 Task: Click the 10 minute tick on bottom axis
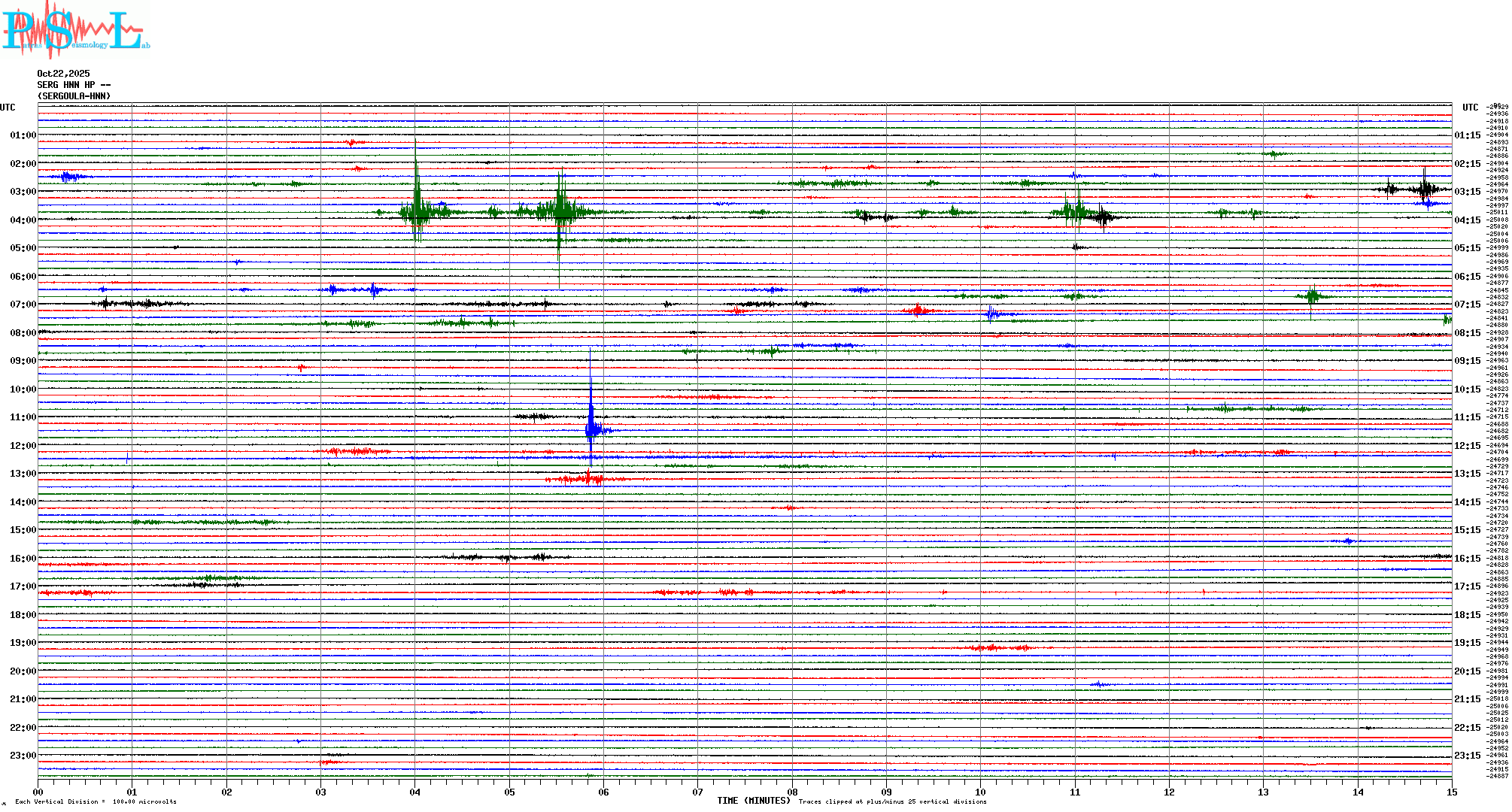tap(980, 792)
